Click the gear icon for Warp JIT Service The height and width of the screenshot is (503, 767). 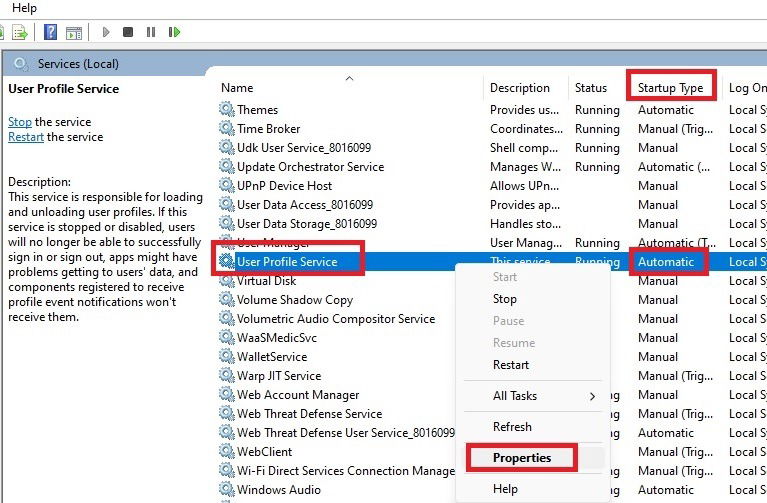coord(226,375)
